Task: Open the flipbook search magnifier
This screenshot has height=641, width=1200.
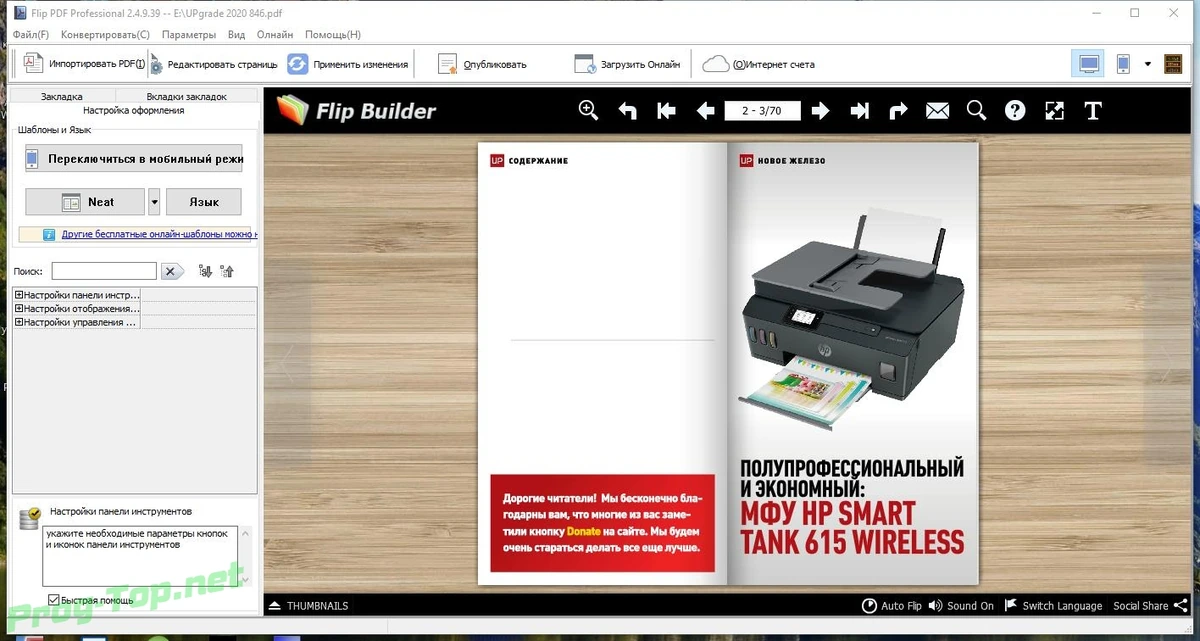Action: click(x=976, y=111)
